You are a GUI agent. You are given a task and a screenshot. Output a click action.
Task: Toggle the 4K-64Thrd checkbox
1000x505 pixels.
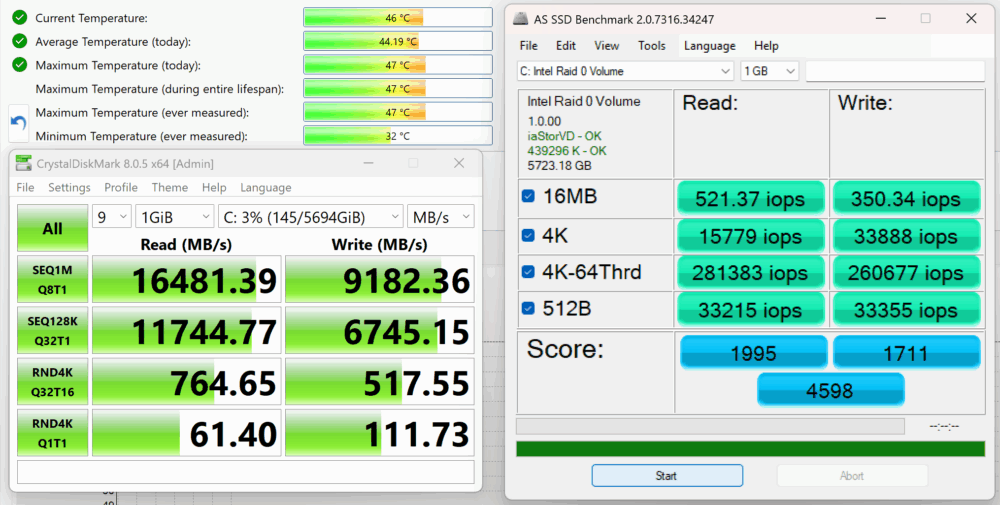(528, 272)
